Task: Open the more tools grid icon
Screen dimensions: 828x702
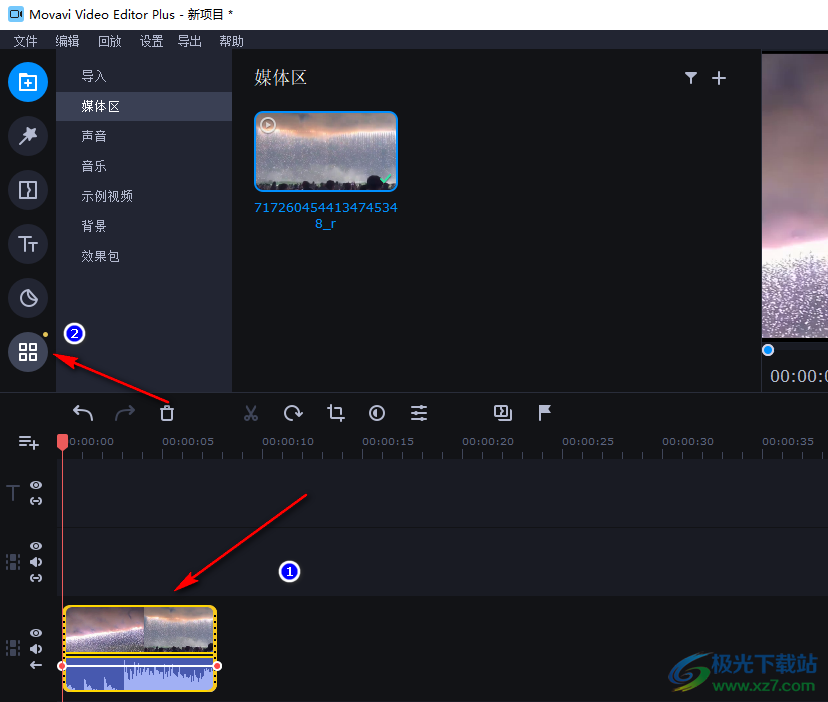Action: pos(28,352)
